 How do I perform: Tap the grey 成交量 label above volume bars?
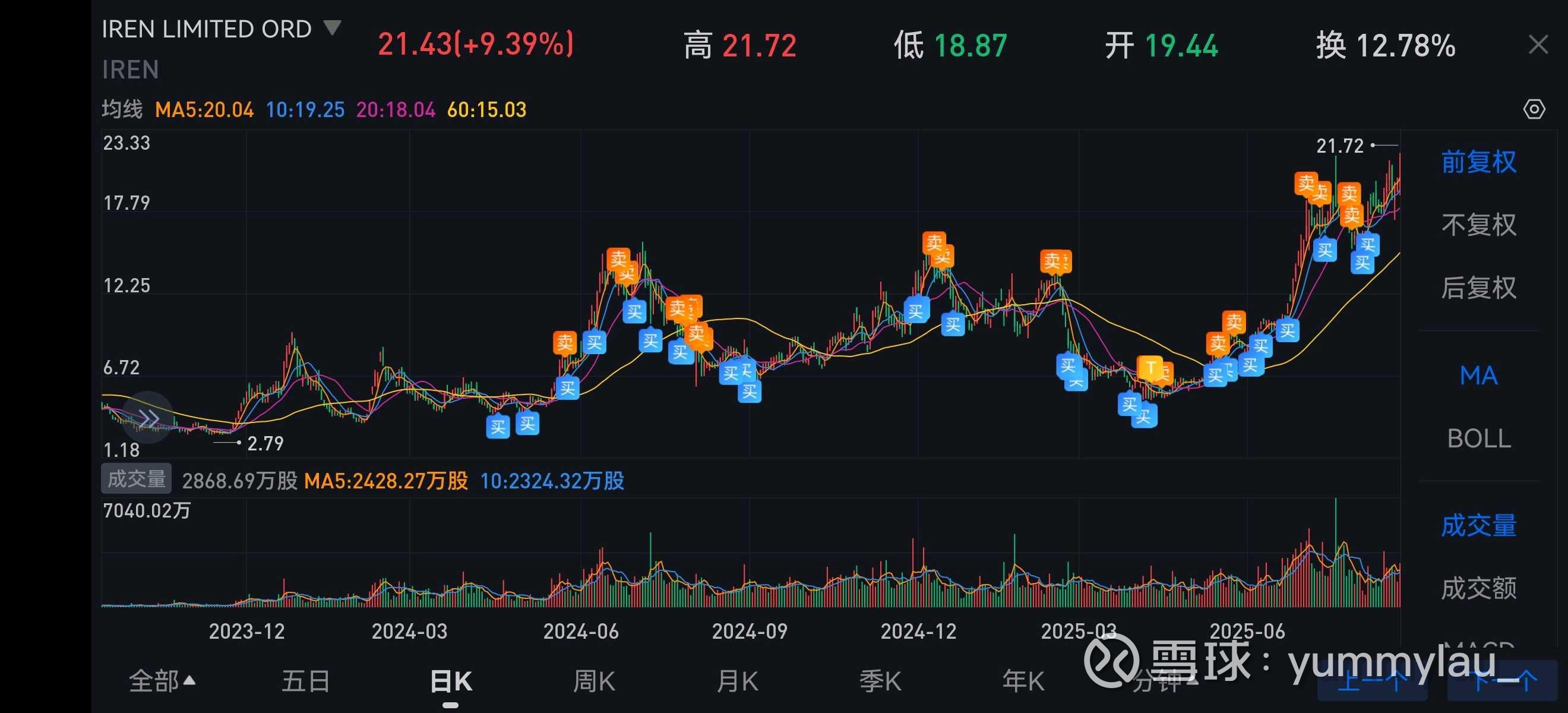click(x=137, y=479)
